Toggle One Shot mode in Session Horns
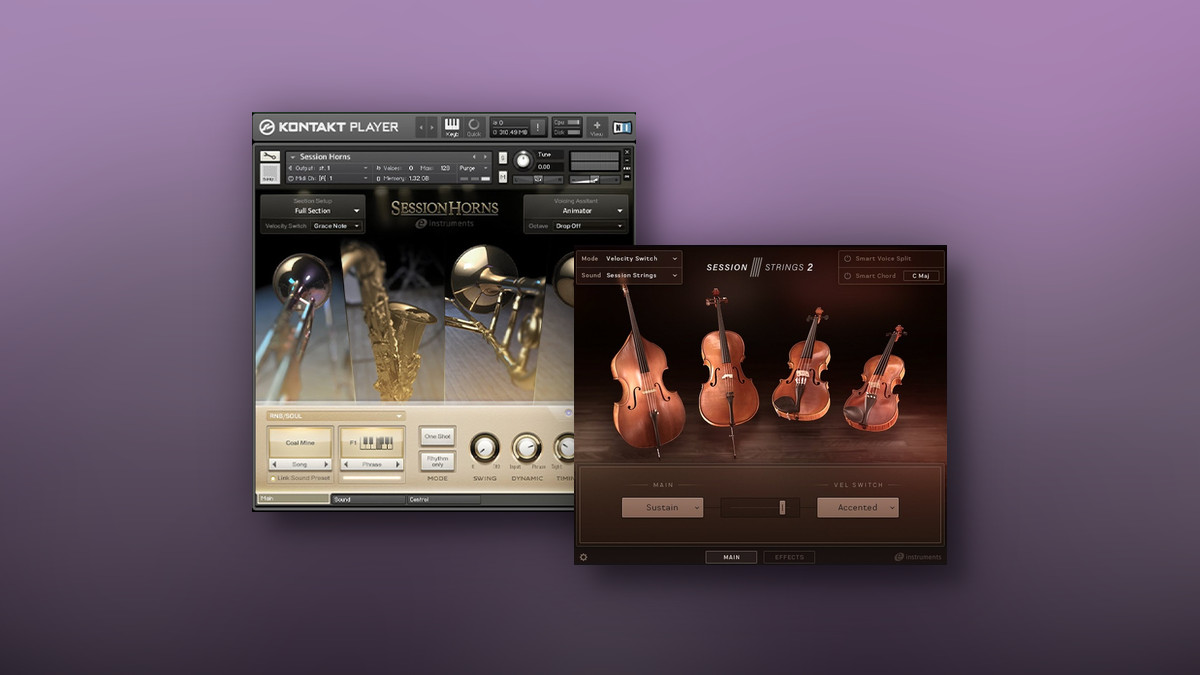 click(437, 436)
